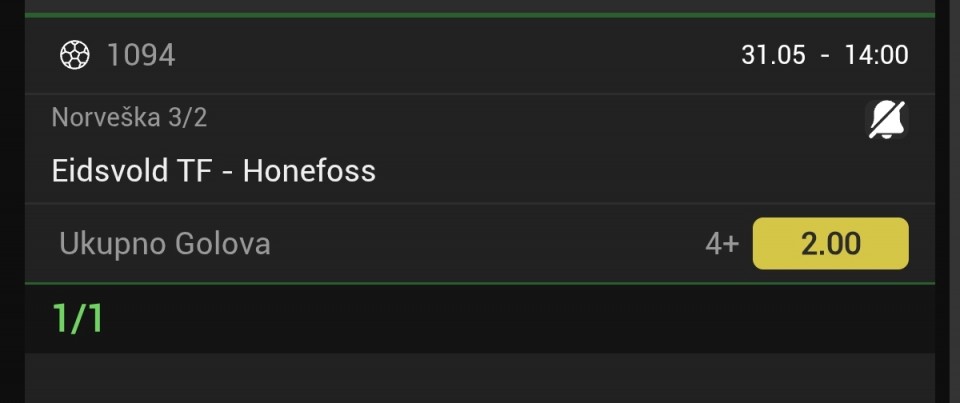
Task: Click the soccer ball sport icon
Action: pyautogui.click(x=75, y=55)
